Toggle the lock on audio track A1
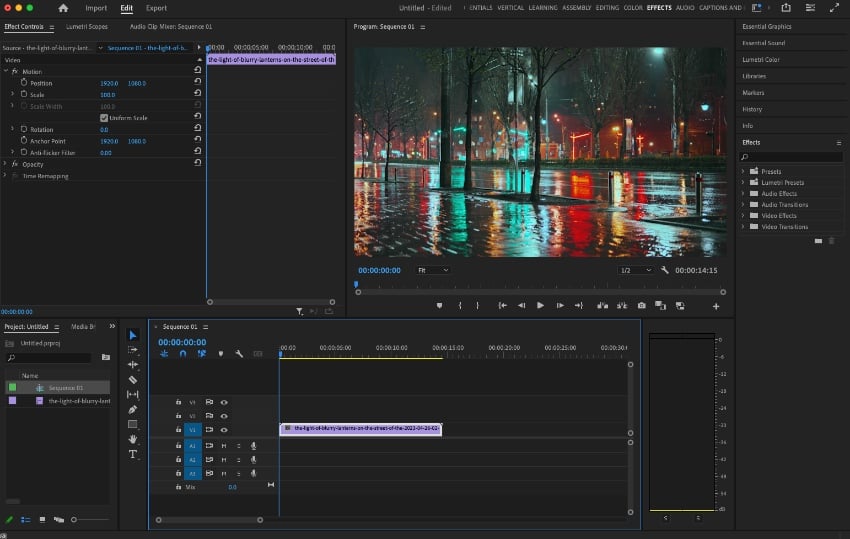The image size is (850, 539). click(178, 446)
